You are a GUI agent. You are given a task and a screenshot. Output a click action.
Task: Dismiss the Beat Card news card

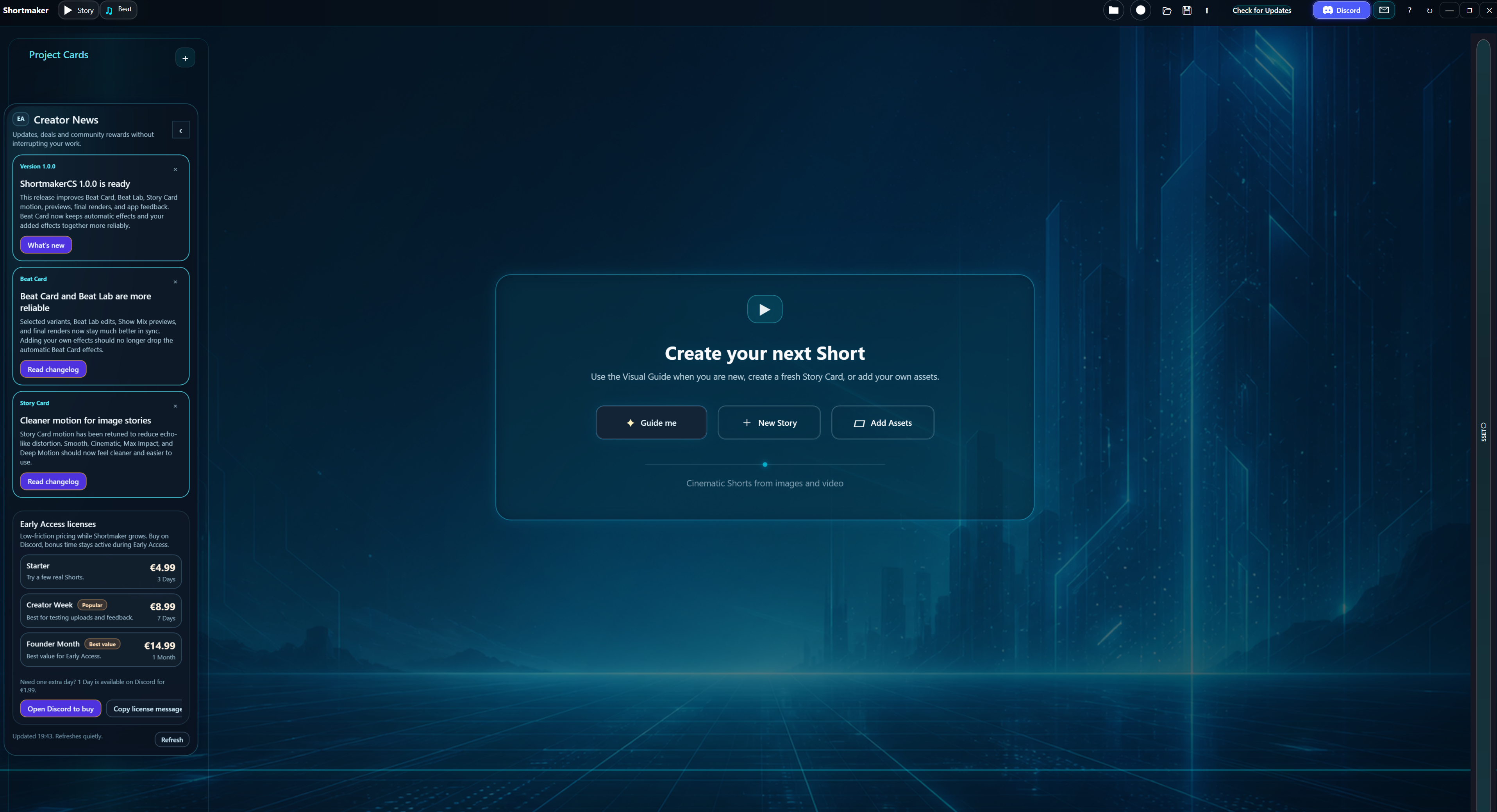coord(175,282)
